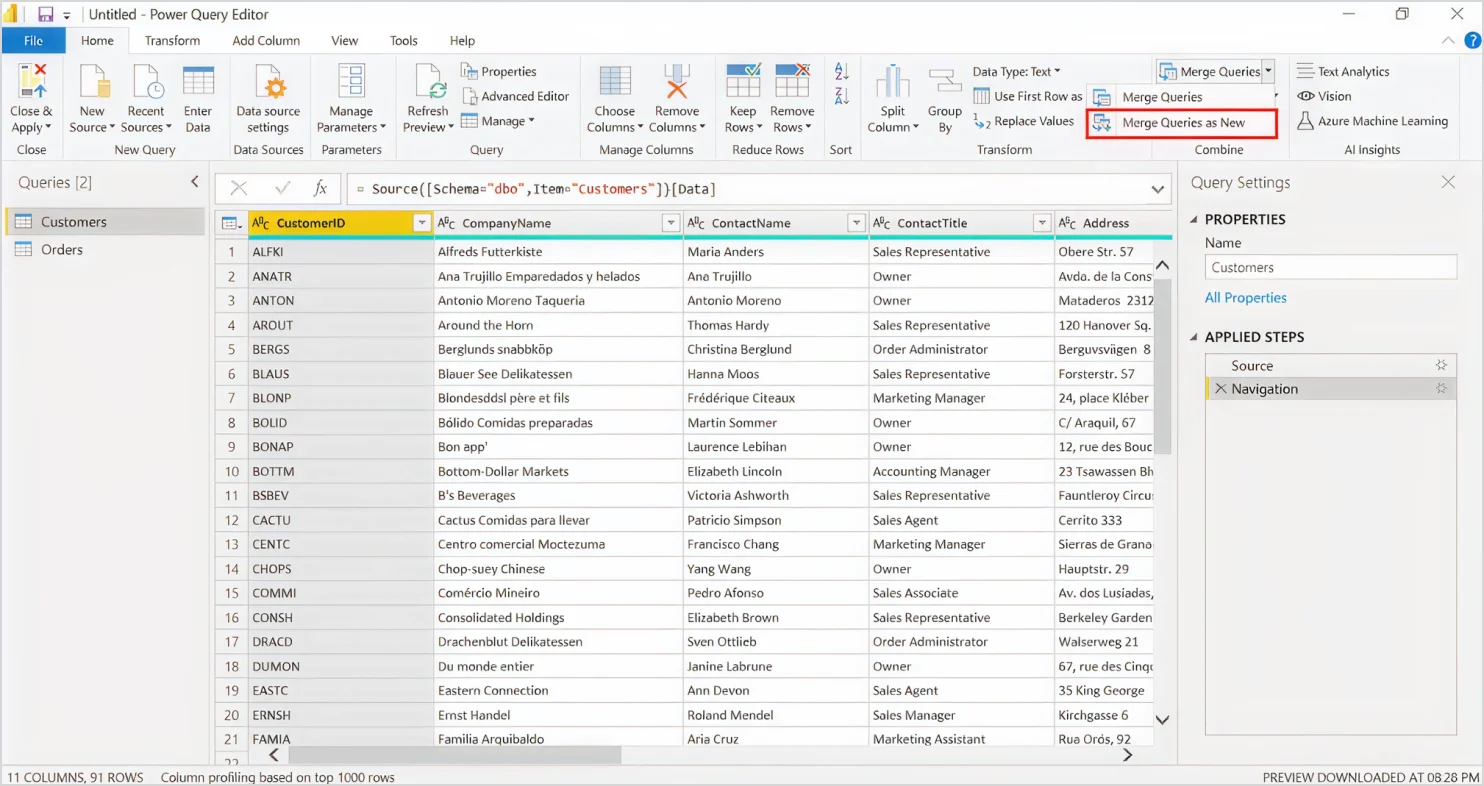Screen dimensions: 1484x786
Task: Choose Merge Queries as New
Action: pyautogui.click(x=1181, y=123)
